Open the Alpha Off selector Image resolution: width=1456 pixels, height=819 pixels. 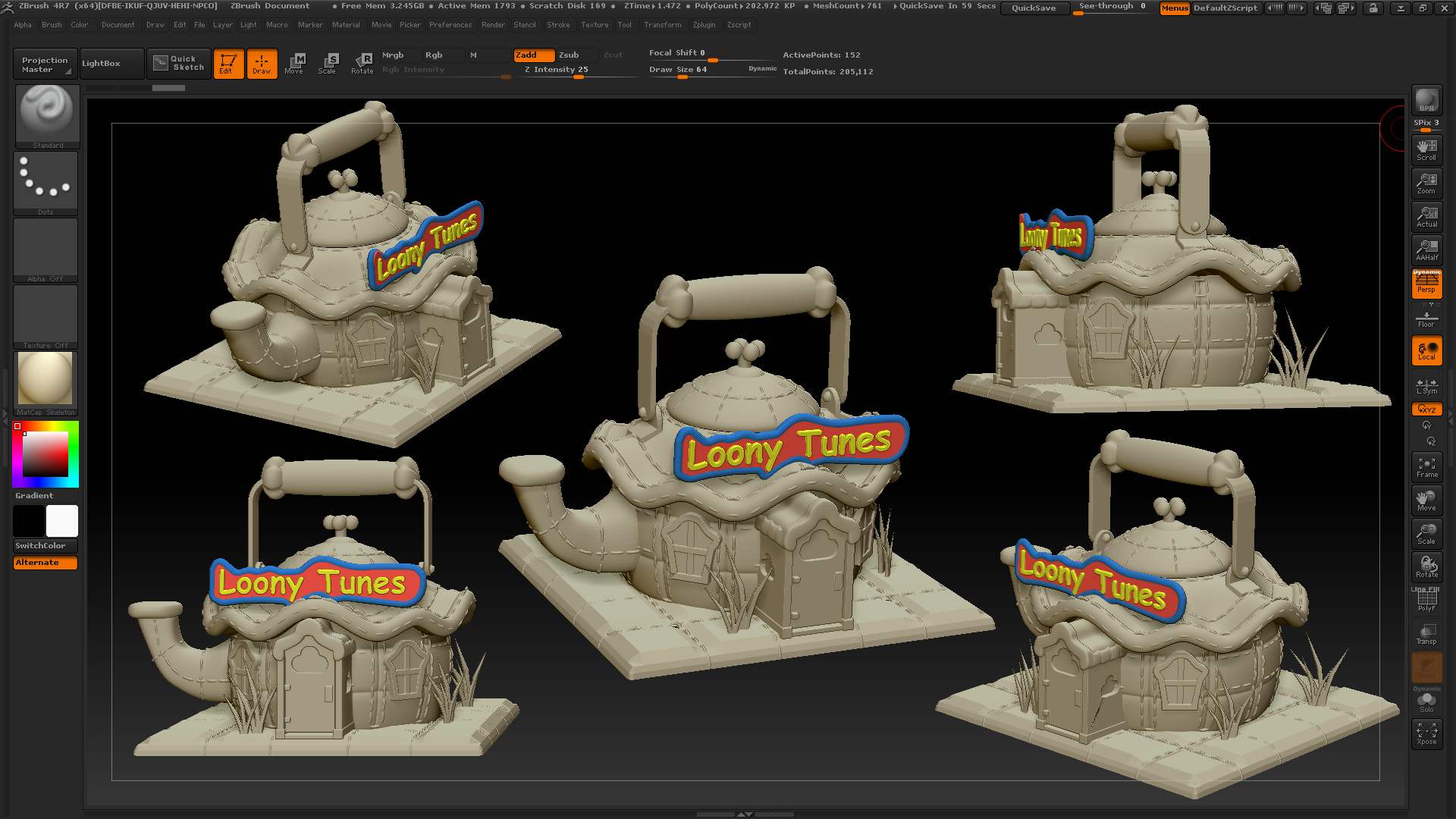[45, 250]
